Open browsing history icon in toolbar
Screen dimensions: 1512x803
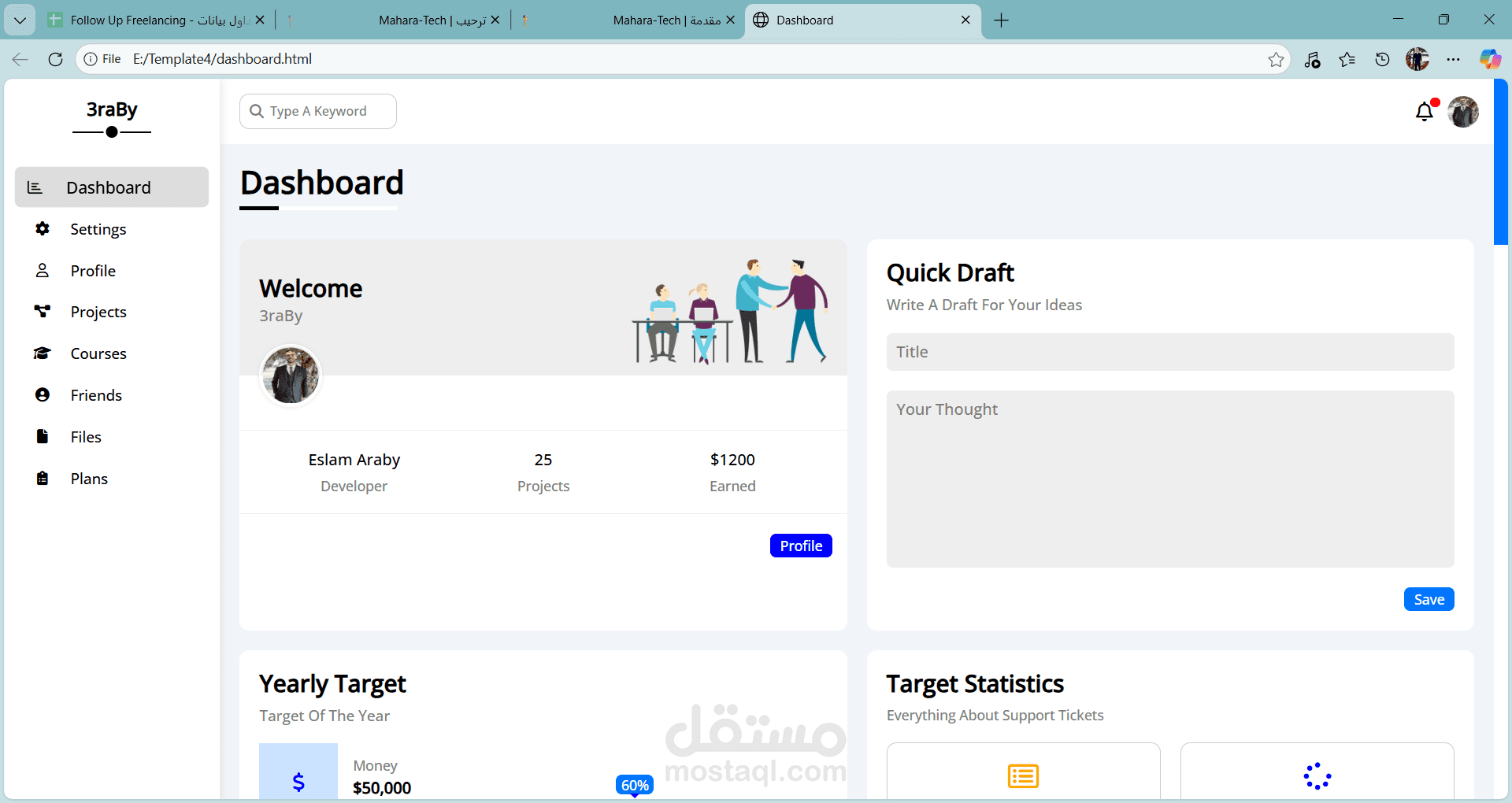pyautogui.click(x=1382, y=59)
